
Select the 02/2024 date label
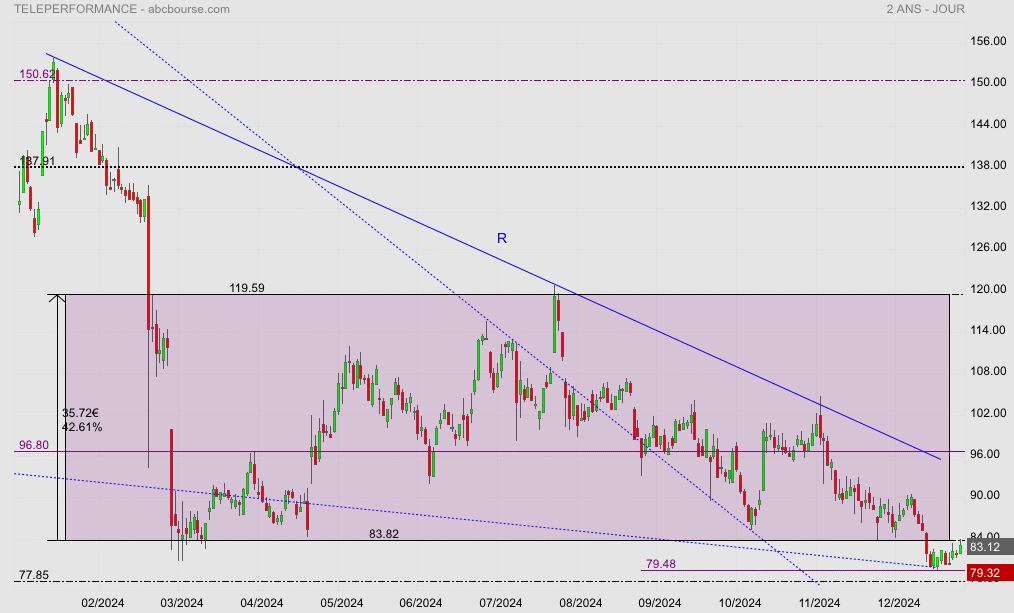point(103,603)
